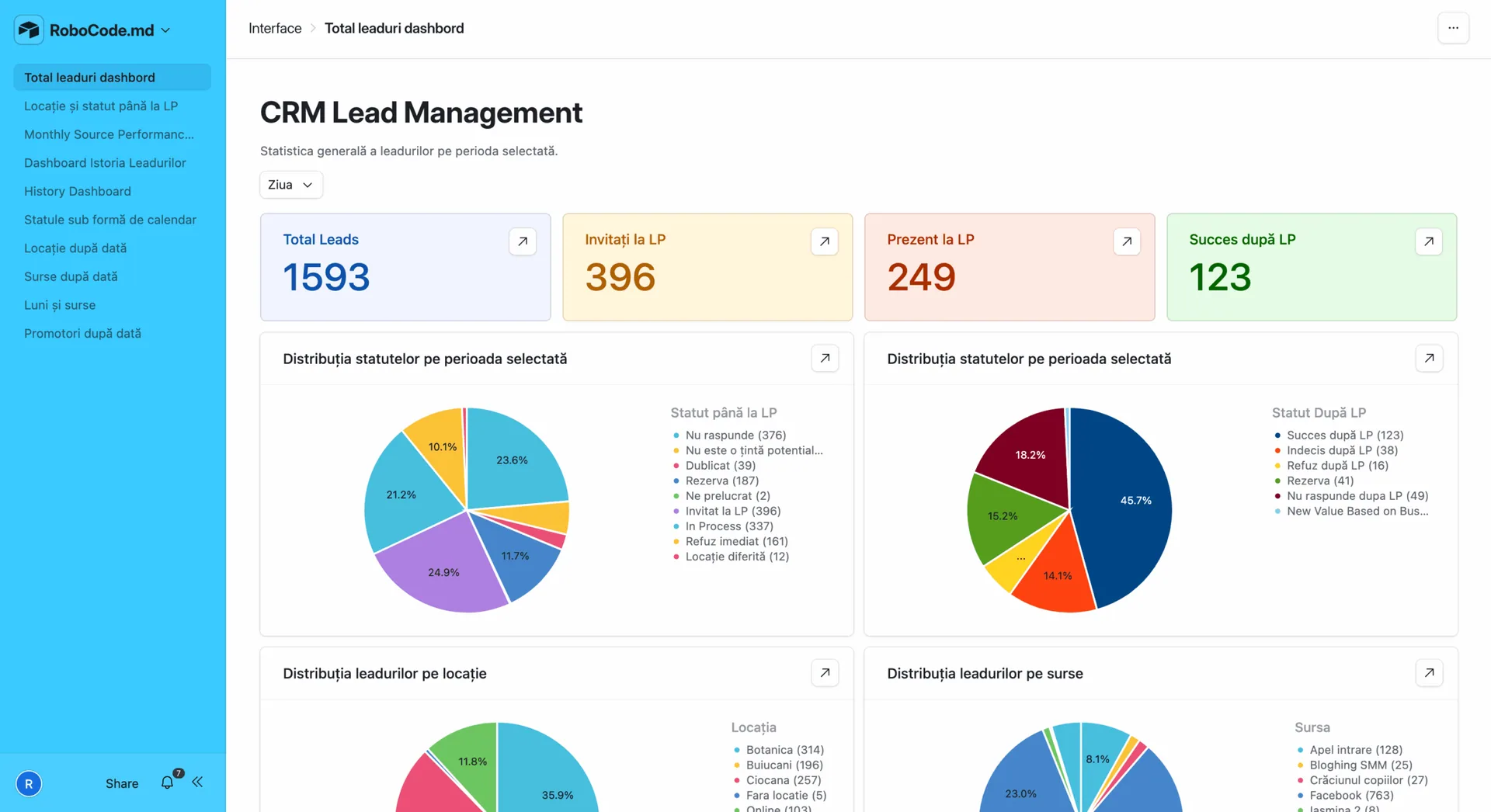The height and width of the screenshot is (812, 1491).
Task: Expand the Succes după LP card
Action: click(1429, 241)
